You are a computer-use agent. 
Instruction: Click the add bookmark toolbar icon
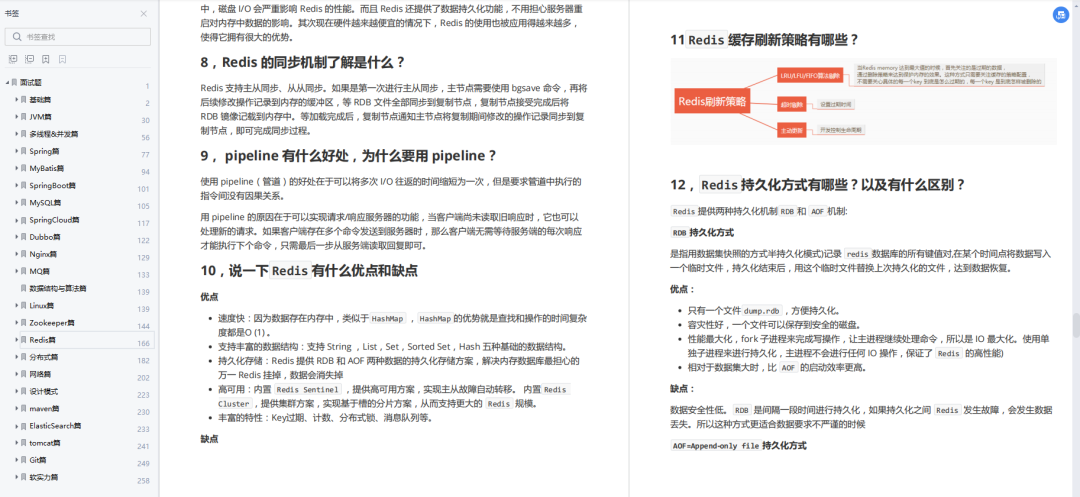tap(45, 60)
